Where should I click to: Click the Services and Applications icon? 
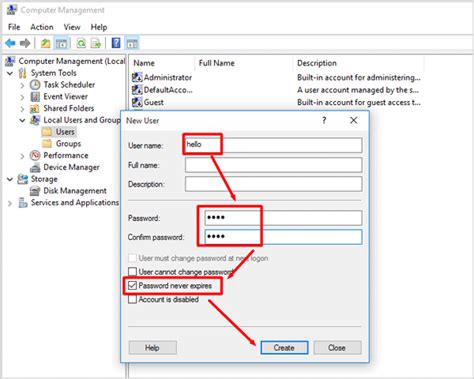23,202
